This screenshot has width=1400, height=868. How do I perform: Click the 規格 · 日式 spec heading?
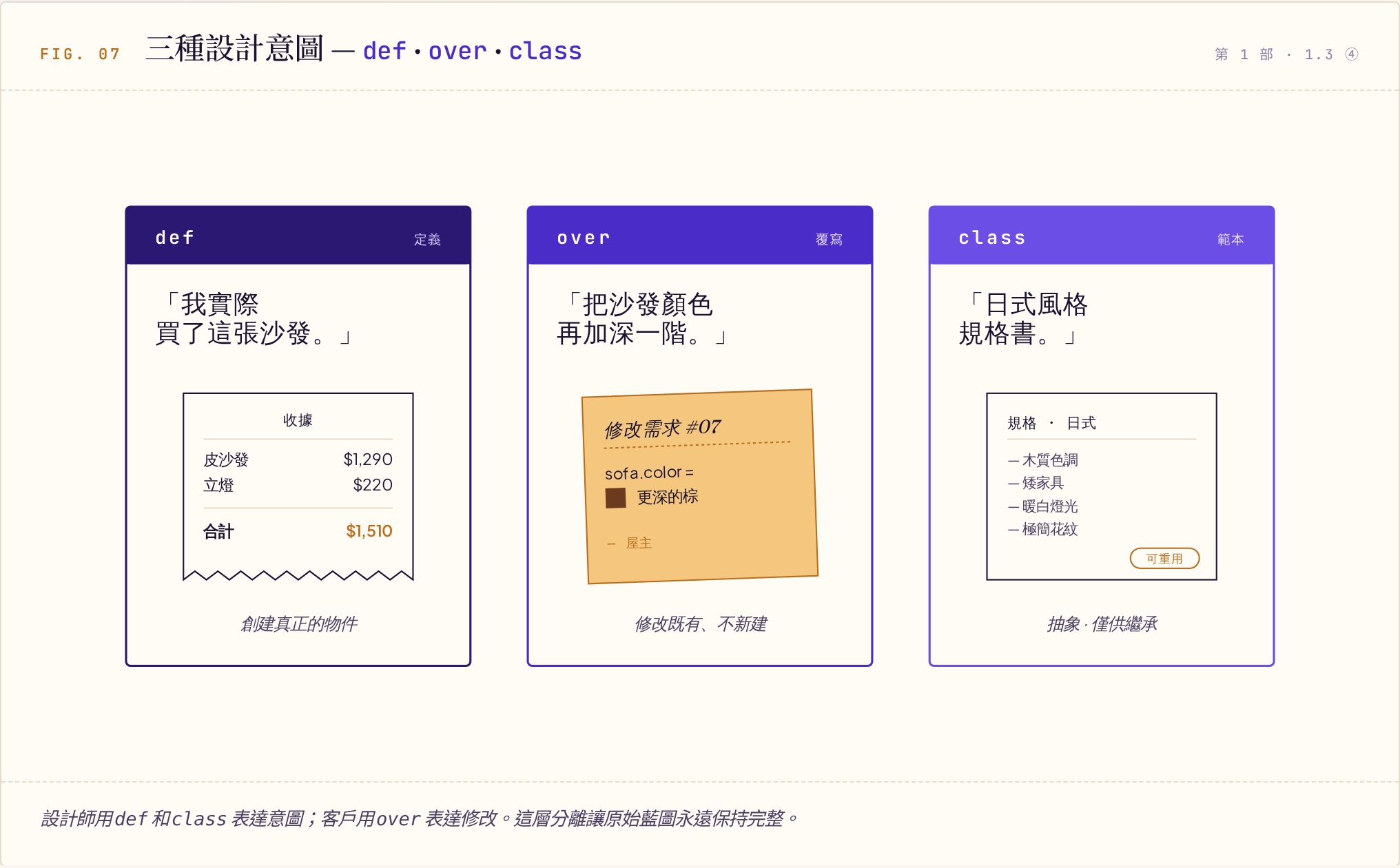coord(1051,423)
